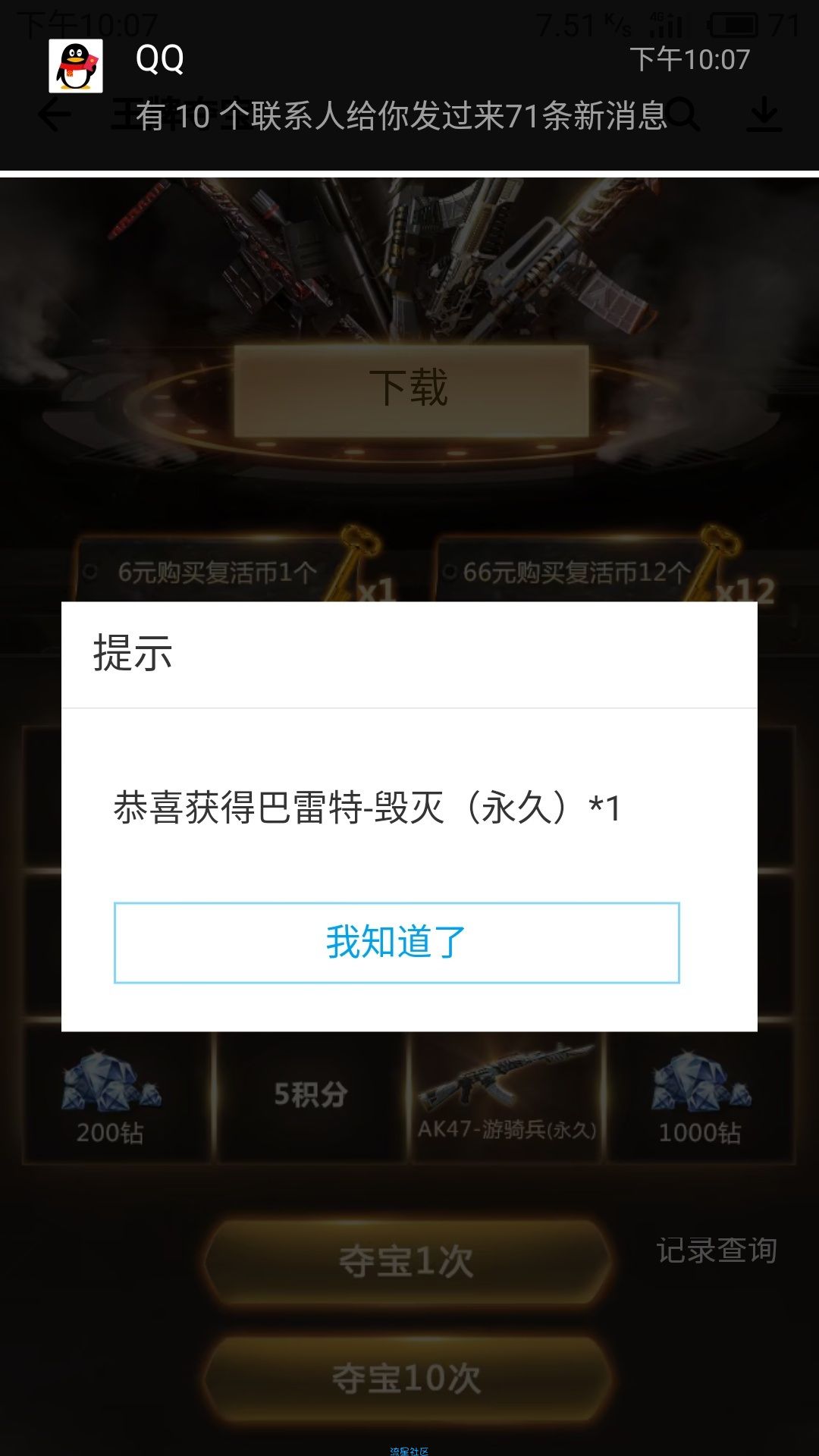819x1456 pixels.
Task: Open QQ new messages notification text
Action: (401, 116)
